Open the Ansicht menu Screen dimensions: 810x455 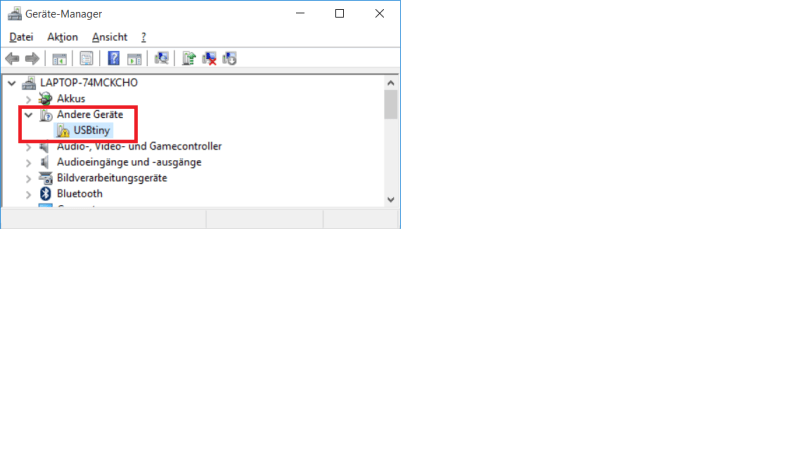pyautogui.click(x=109, y=37)
